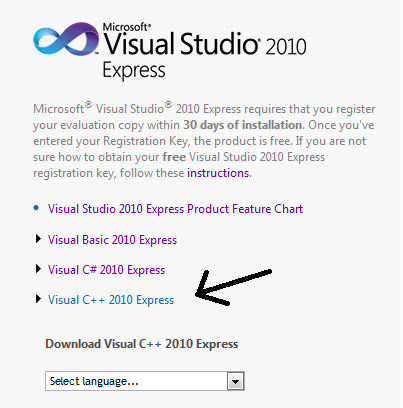
Task: Open the Visual Basic 2010 Express link
Action: pos(112,240)
